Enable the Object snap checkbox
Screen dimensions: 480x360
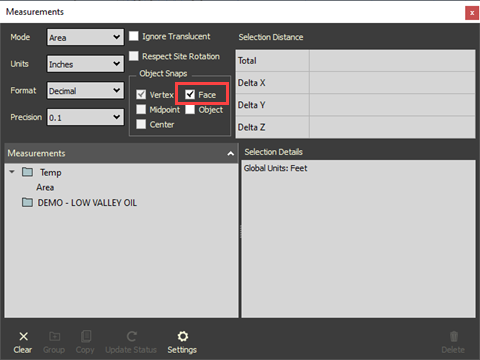(x=190, y=109)
